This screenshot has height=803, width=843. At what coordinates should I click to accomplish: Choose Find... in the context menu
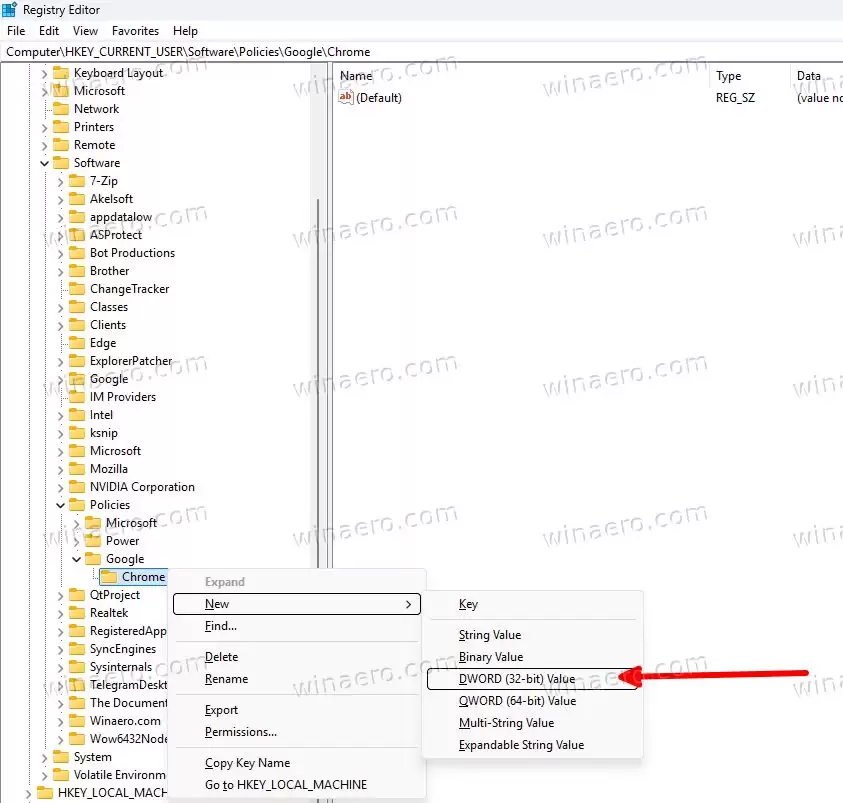[x=297, y=626]
